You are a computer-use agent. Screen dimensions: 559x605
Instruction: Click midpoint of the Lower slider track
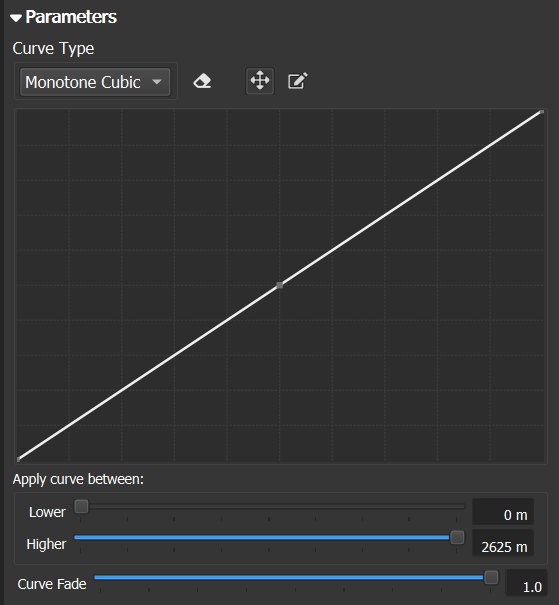(x=270, y=506)
